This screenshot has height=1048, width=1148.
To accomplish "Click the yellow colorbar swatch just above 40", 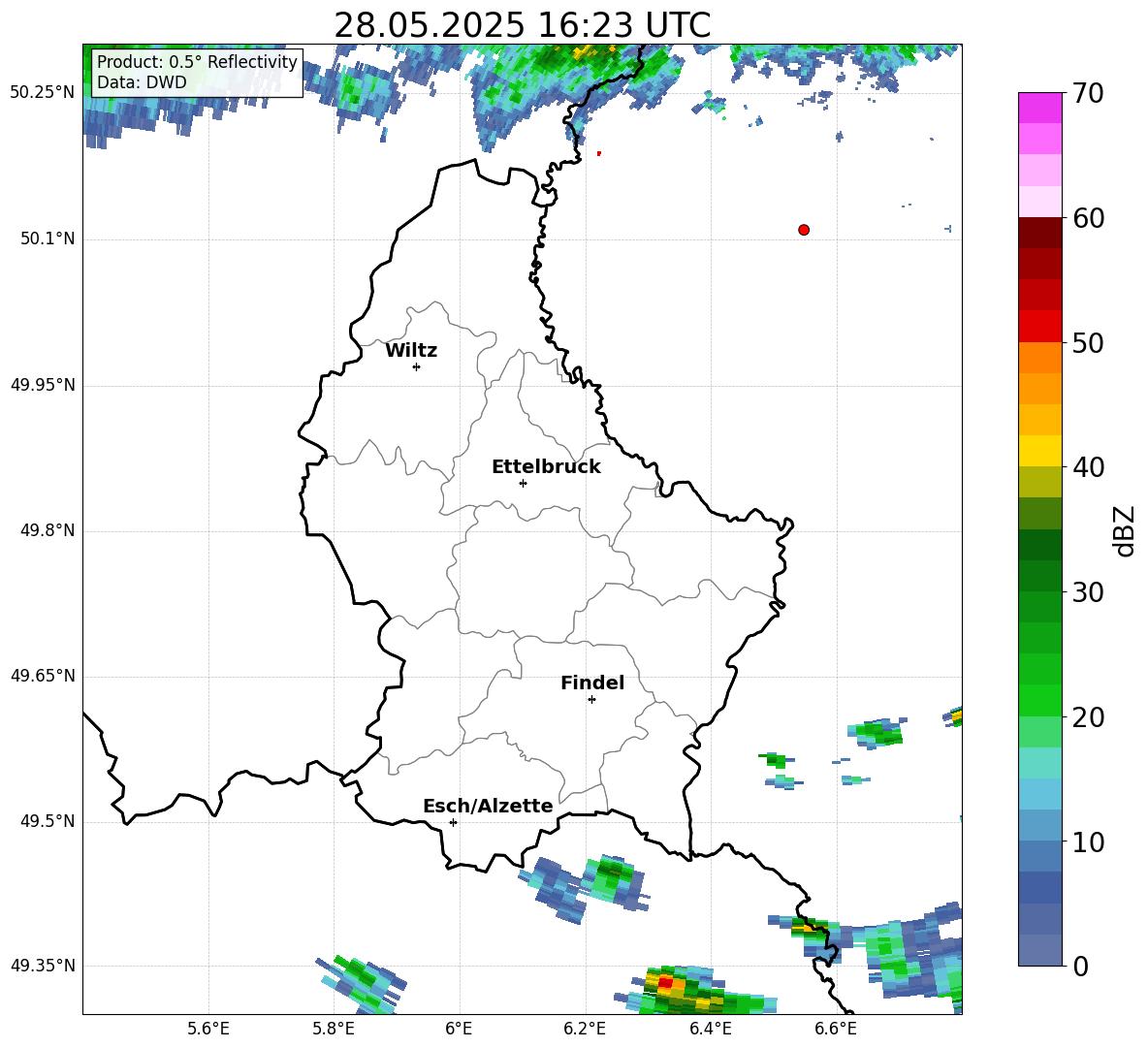I will tap(1039, 452).
